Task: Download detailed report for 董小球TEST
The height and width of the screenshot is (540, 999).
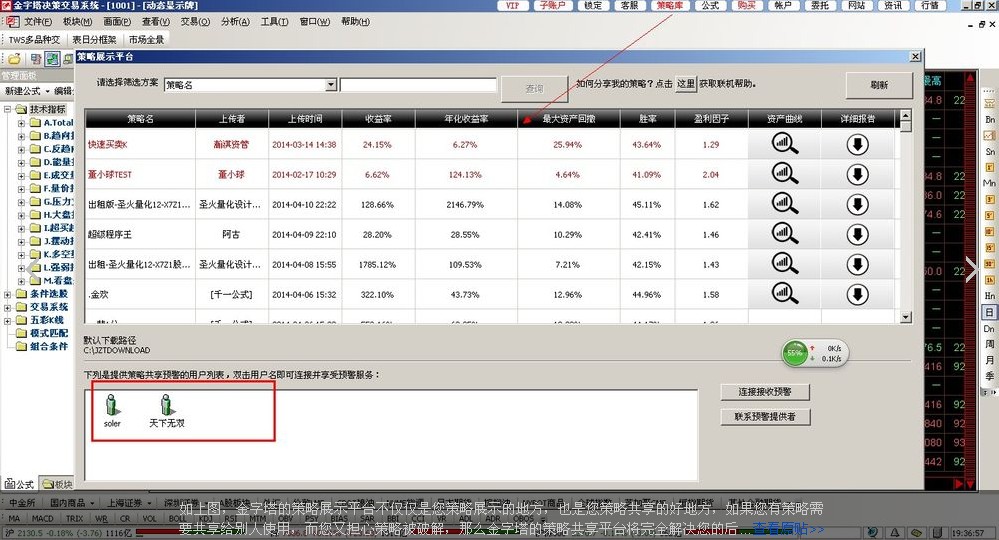Action: [x=858, y=174]
